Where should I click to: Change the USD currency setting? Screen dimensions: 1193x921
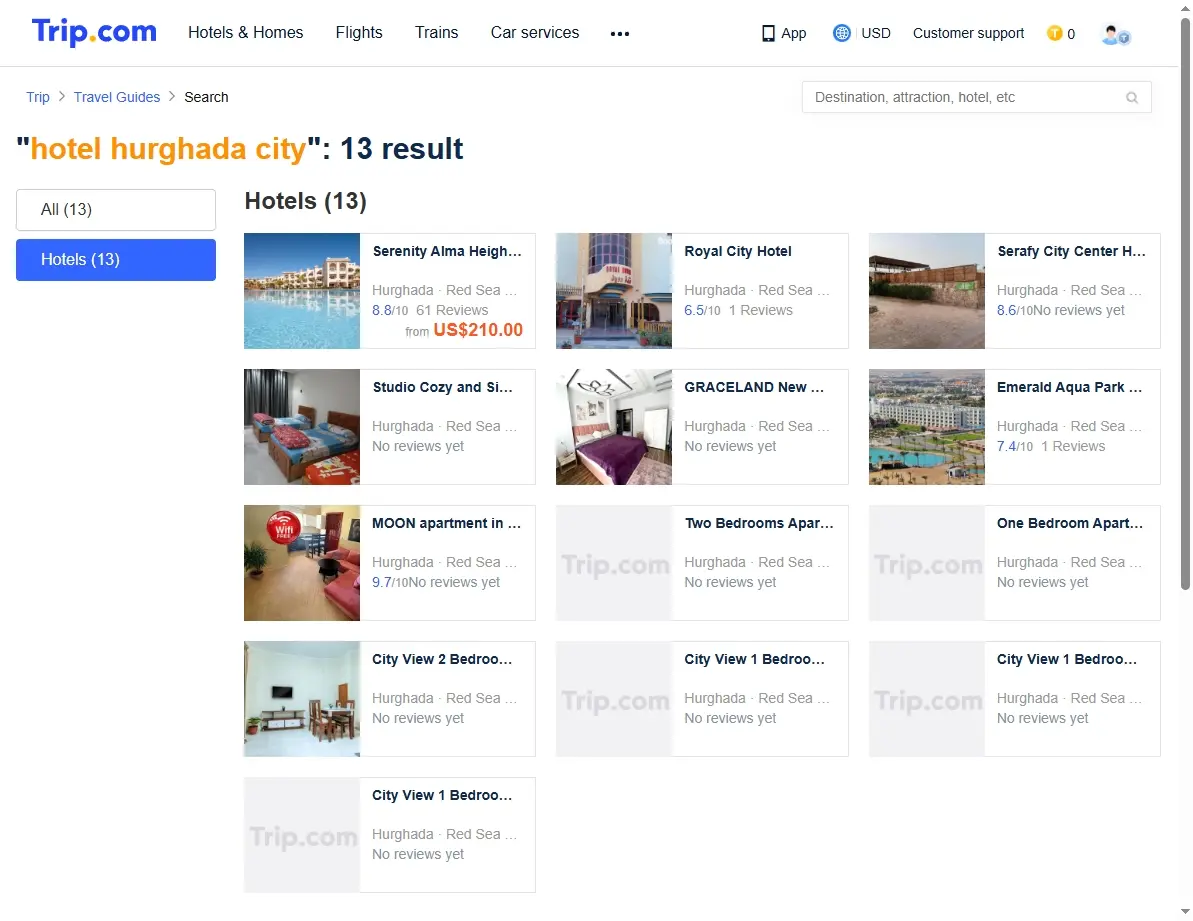876,33
